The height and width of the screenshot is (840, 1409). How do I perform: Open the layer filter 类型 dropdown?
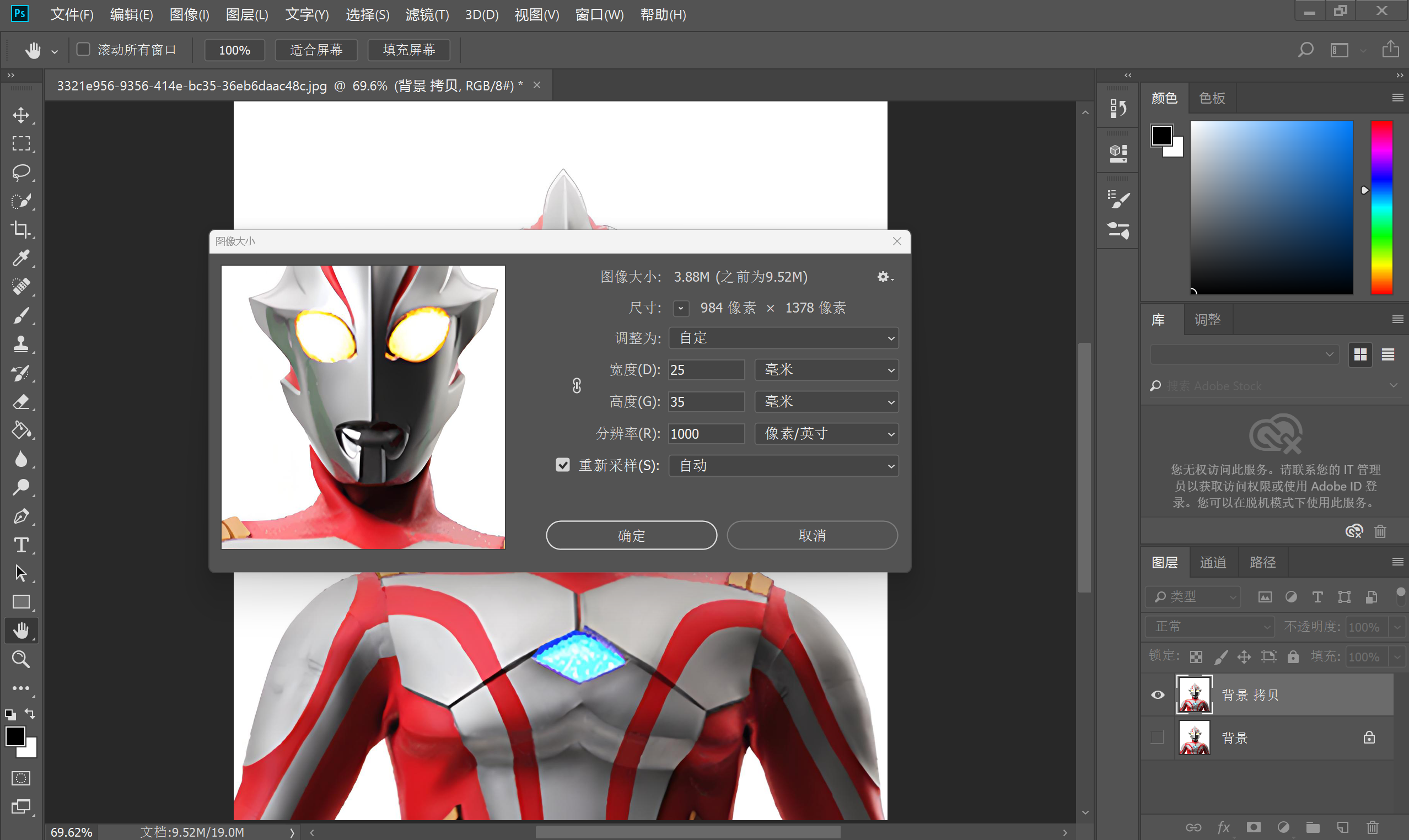tap(1193, 596)
